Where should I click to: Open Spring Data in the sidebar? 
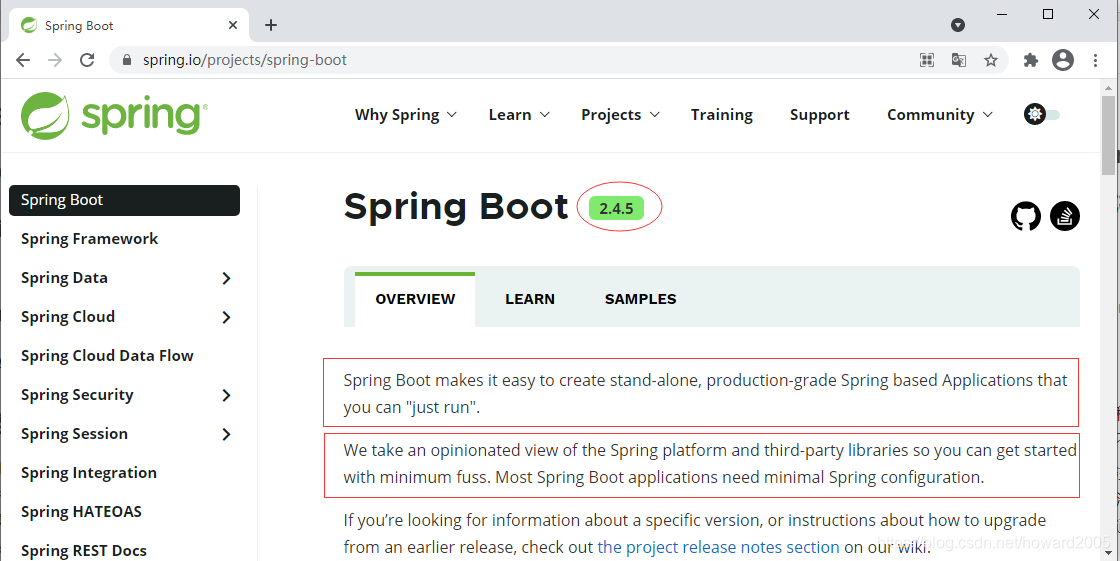coord(64,278)
